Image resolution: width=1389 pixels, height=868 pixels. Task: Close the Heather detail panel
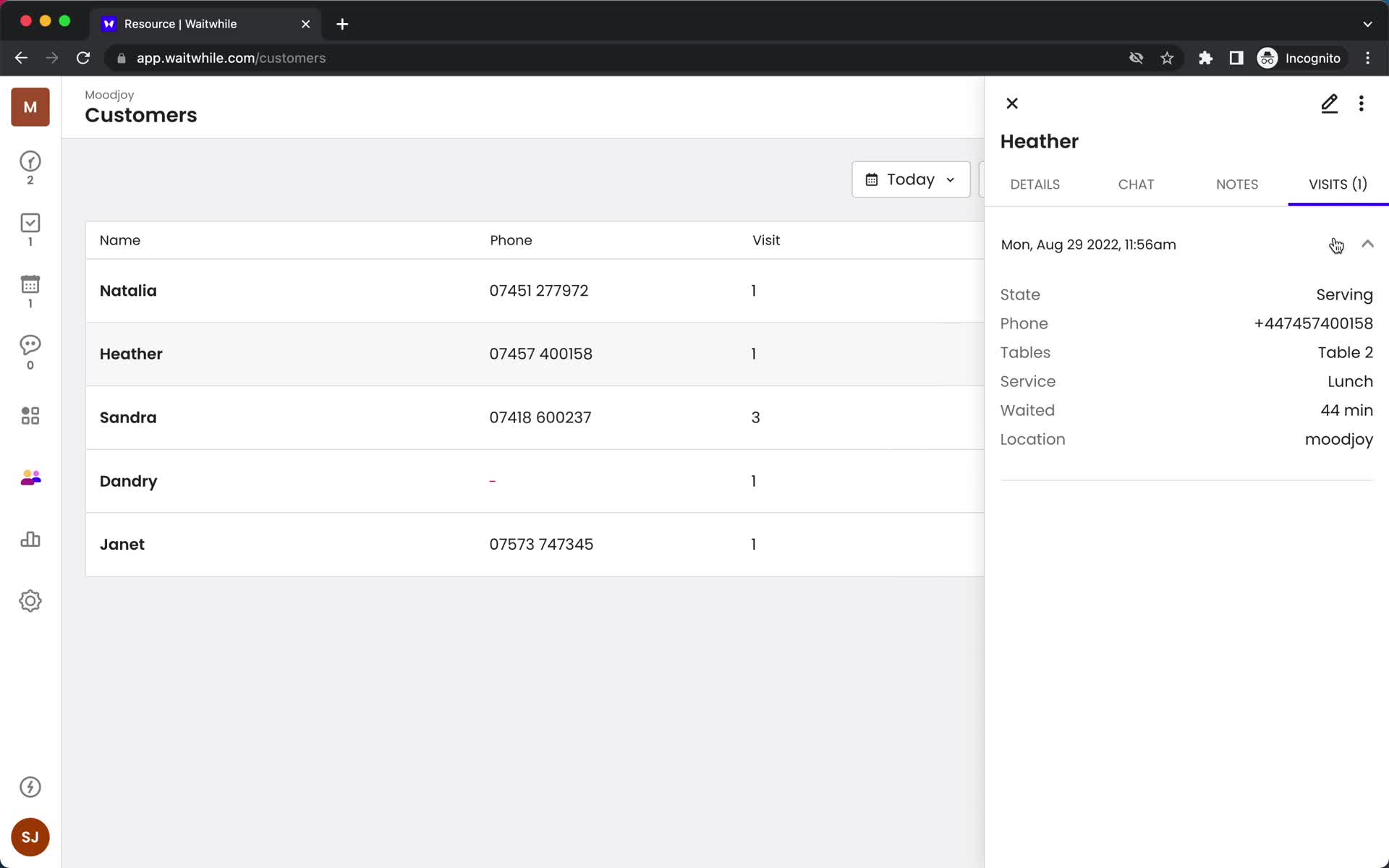[x=1012, y=103]
